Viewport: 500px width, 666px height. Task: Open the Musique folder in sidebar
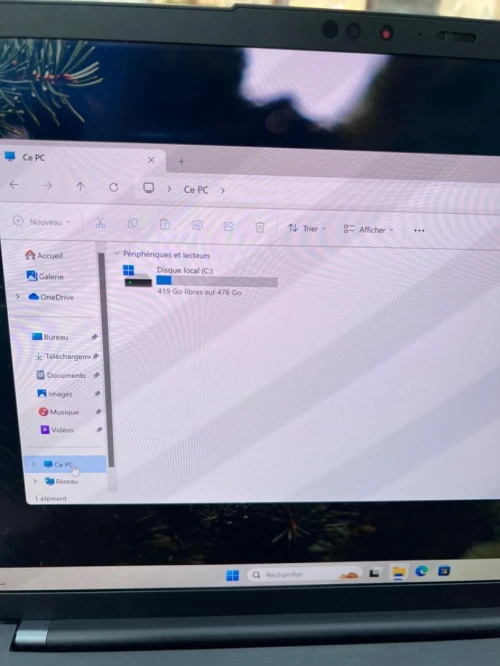[x=59, y=412]
